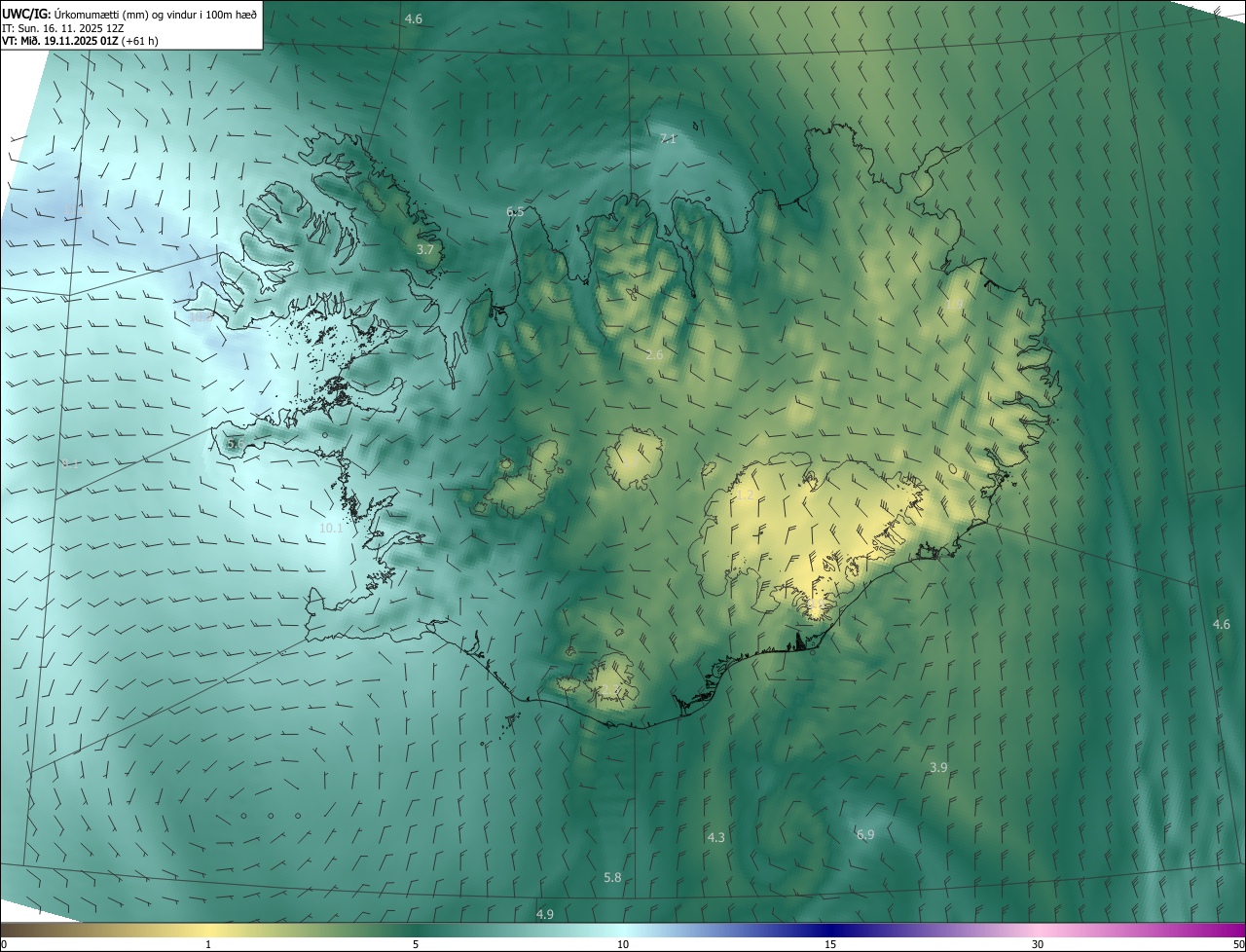The width and height of the screenshot is (1246, 952).
Task: Click the 3.9 value over the southeast sea
Action: 938,768
